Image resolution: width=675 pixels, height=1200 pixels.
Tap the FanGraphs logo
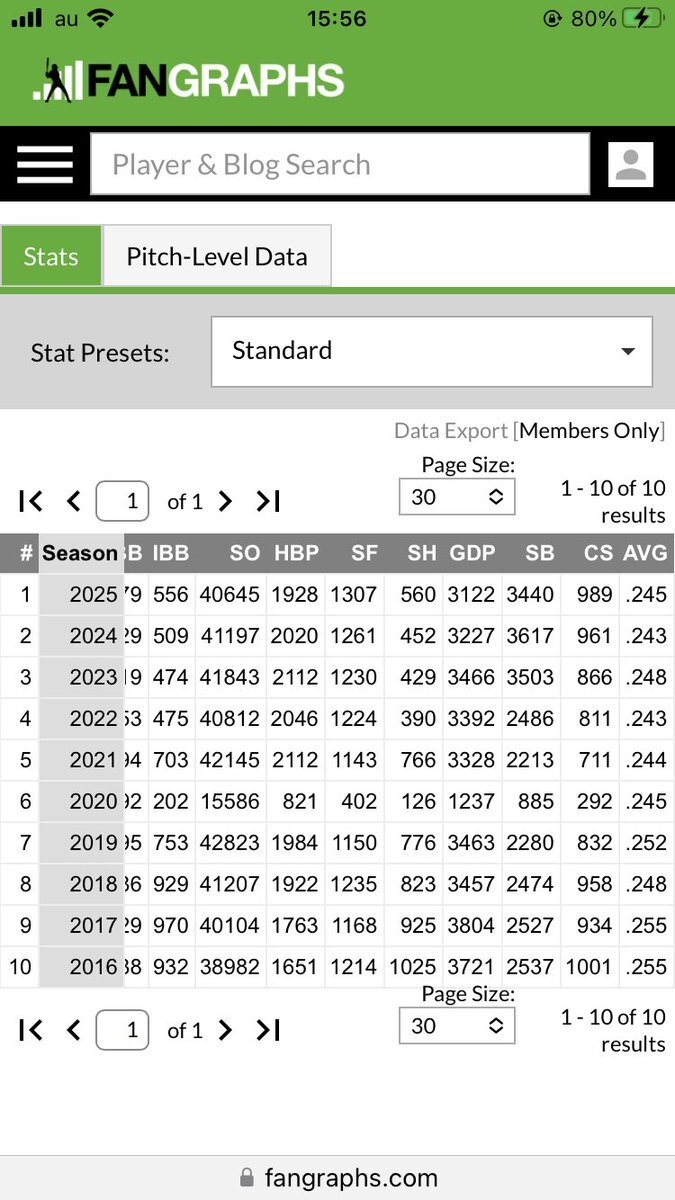(x=190, y=81)
